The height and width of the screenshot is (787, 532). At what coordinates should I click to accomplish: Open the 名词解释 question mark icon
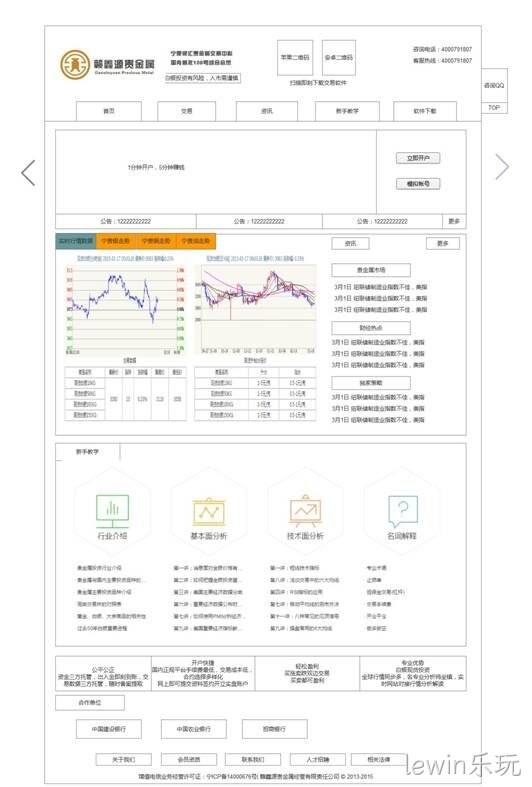(x=403, y=511)
